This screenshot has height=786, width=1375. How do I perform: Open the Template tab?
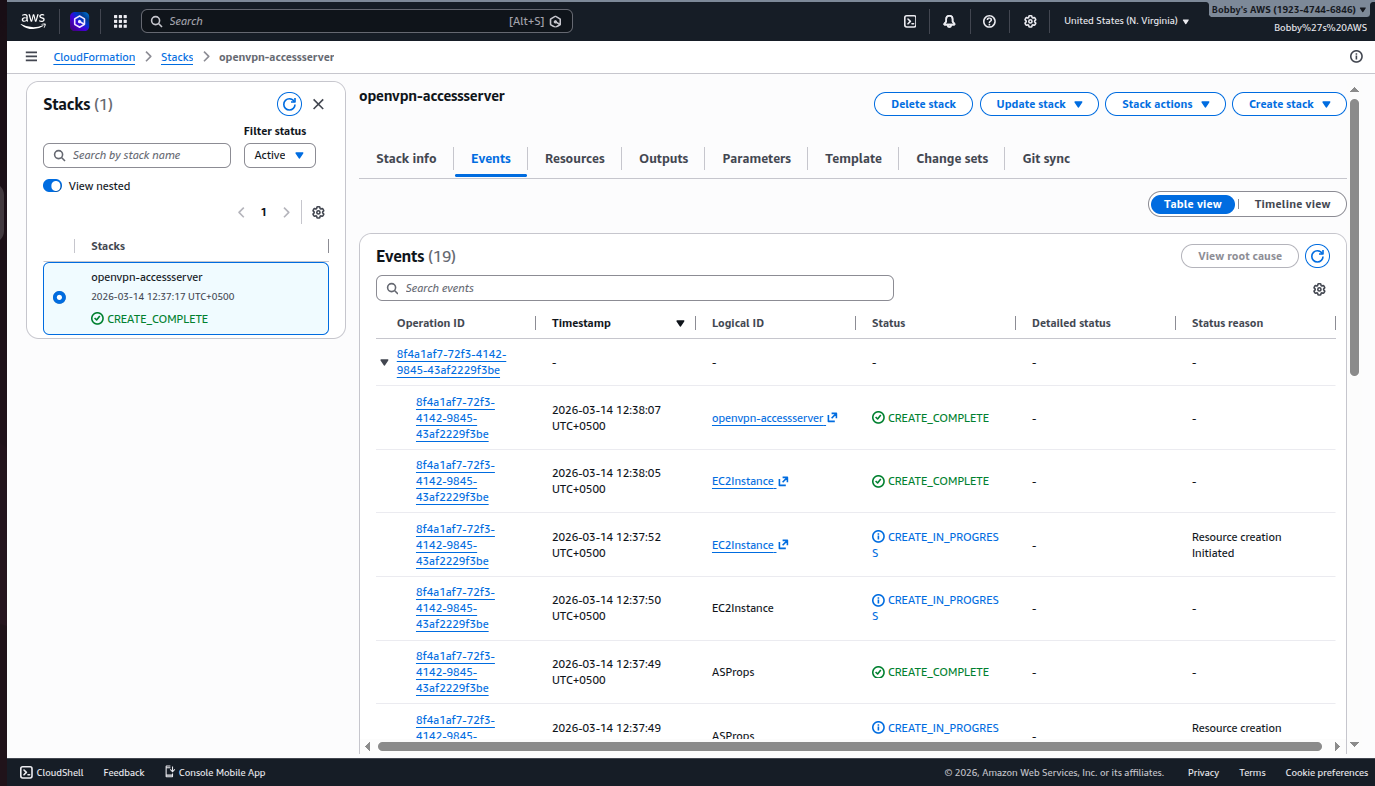(x=853, y=159)
